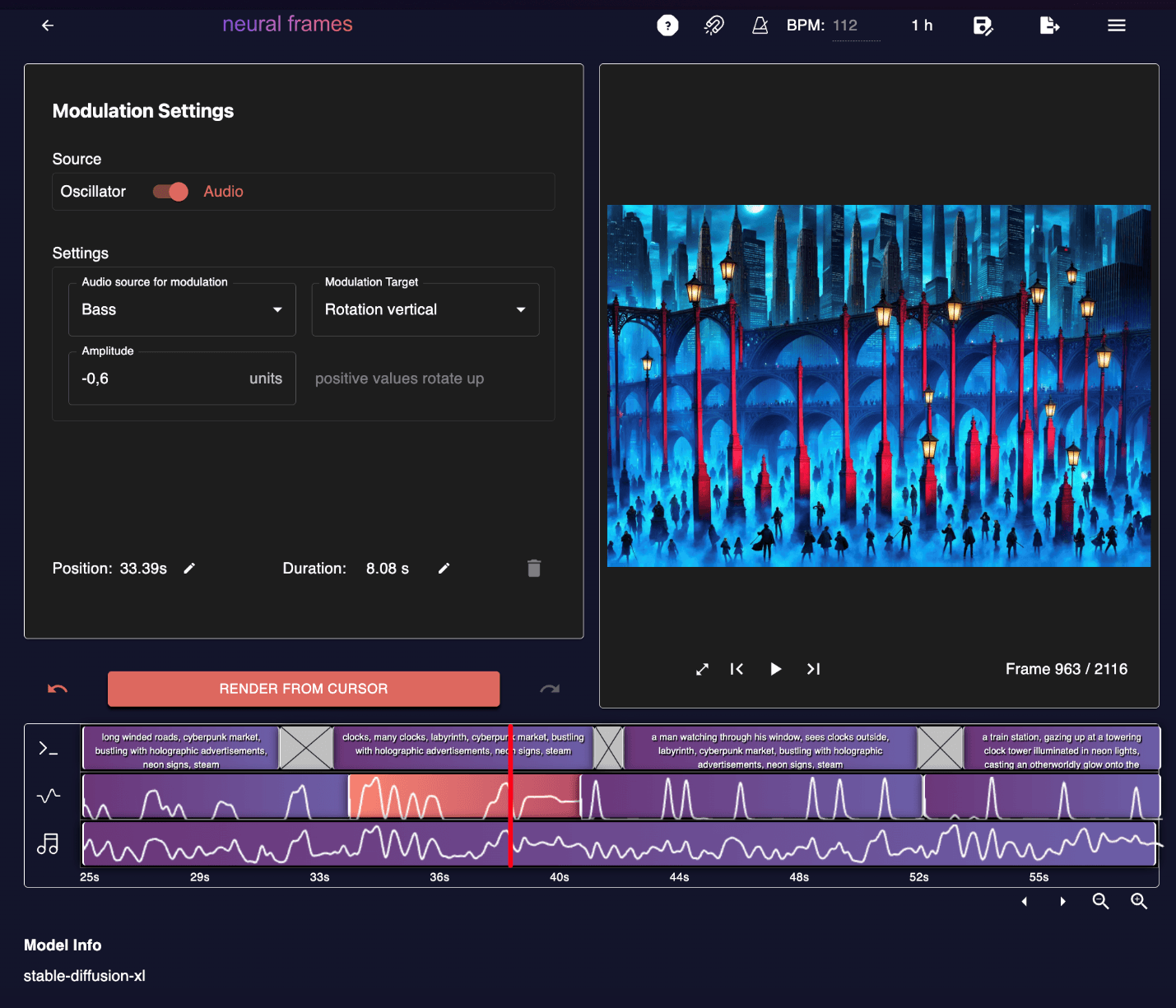Select the audio track music note icon

coord(49,843)
